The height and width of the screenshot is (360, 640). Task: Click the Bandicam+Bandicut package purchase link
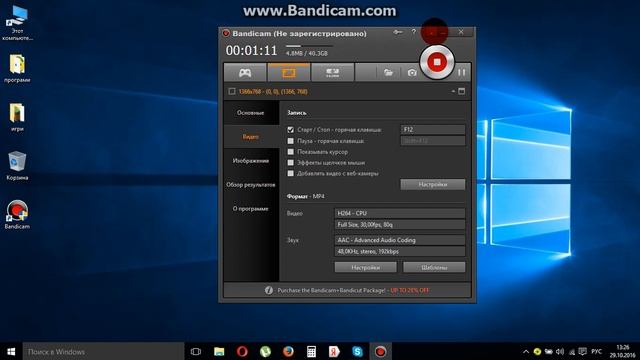tap(353, 290)
